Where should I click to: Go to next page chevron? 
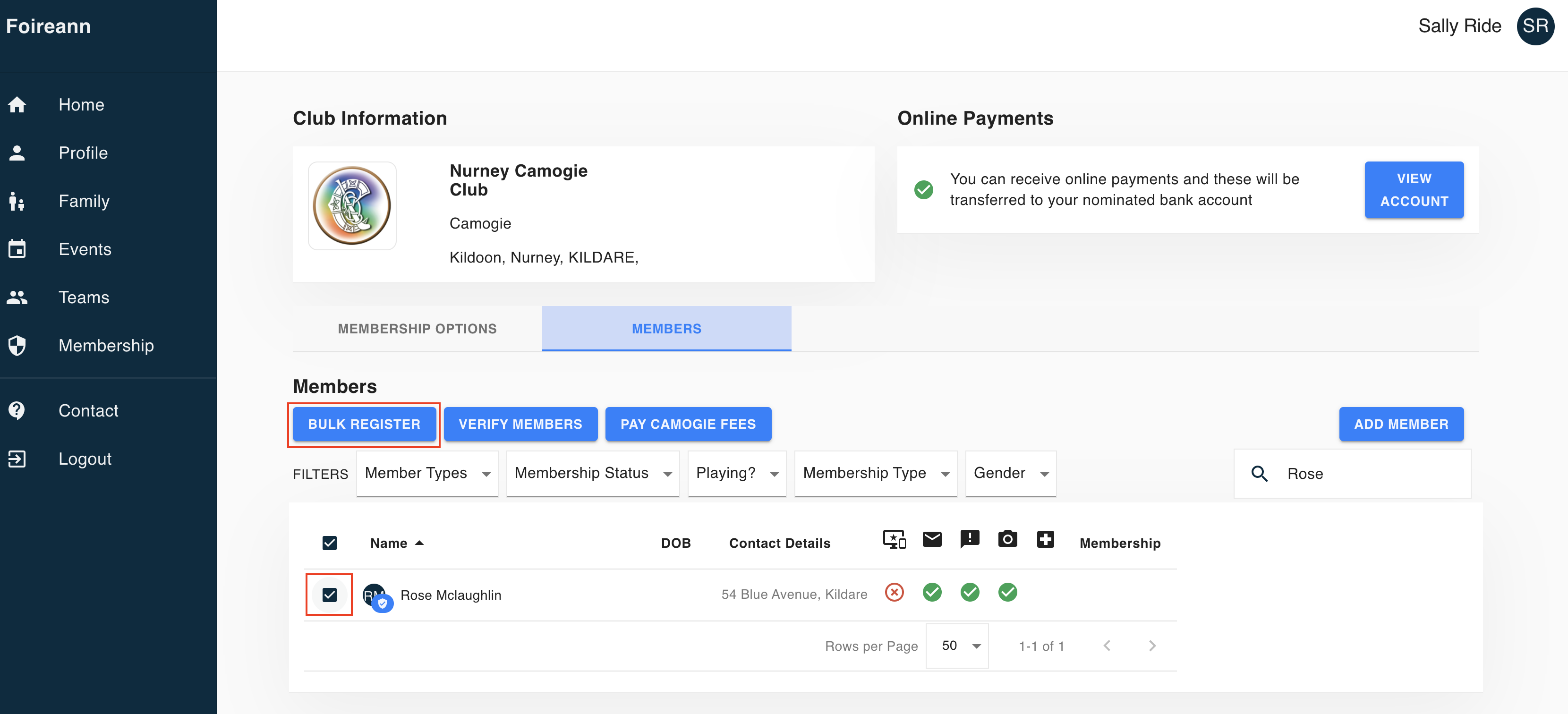[x=1152, y=646]
